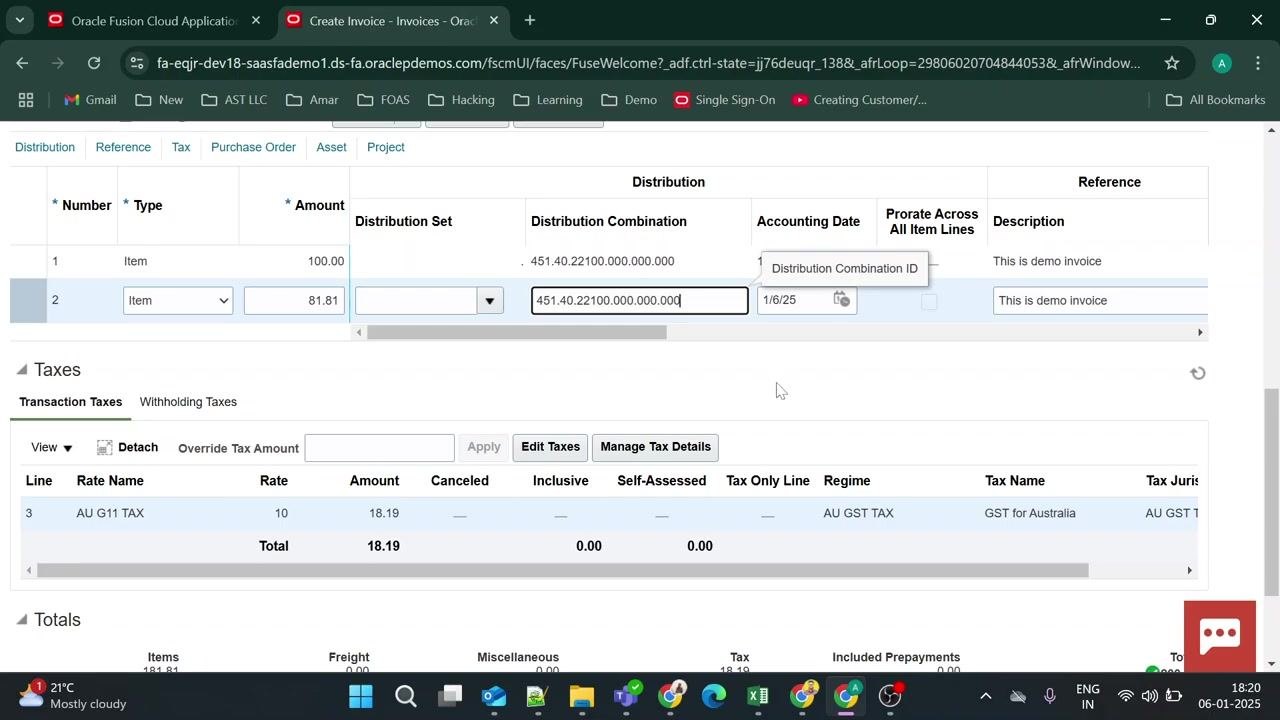
Task: Open the Distribution Set dropdown arrow
Action: (490, 300)
